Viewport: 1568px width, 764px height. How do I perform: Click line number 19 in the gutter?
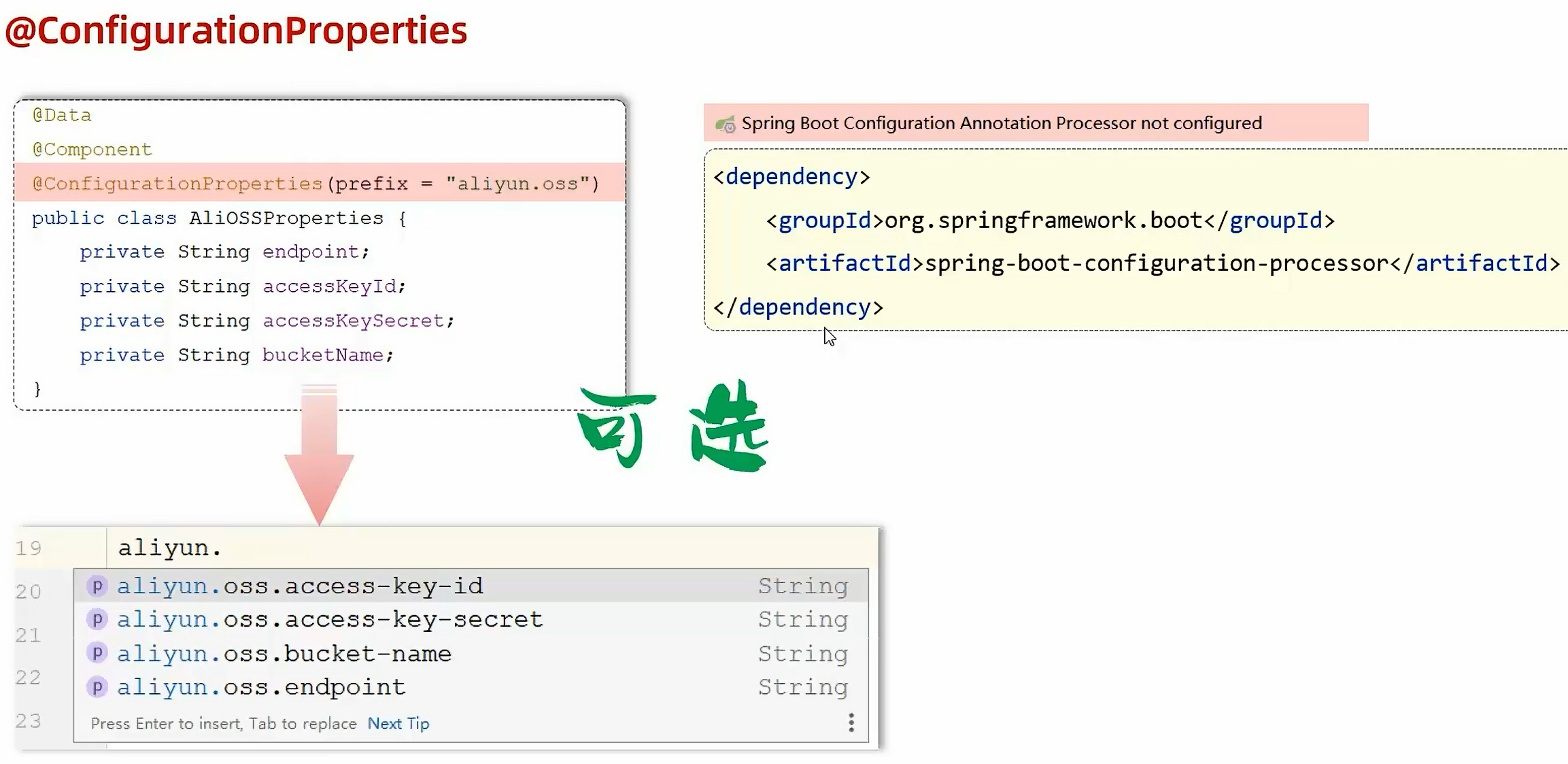click(29, 548)
